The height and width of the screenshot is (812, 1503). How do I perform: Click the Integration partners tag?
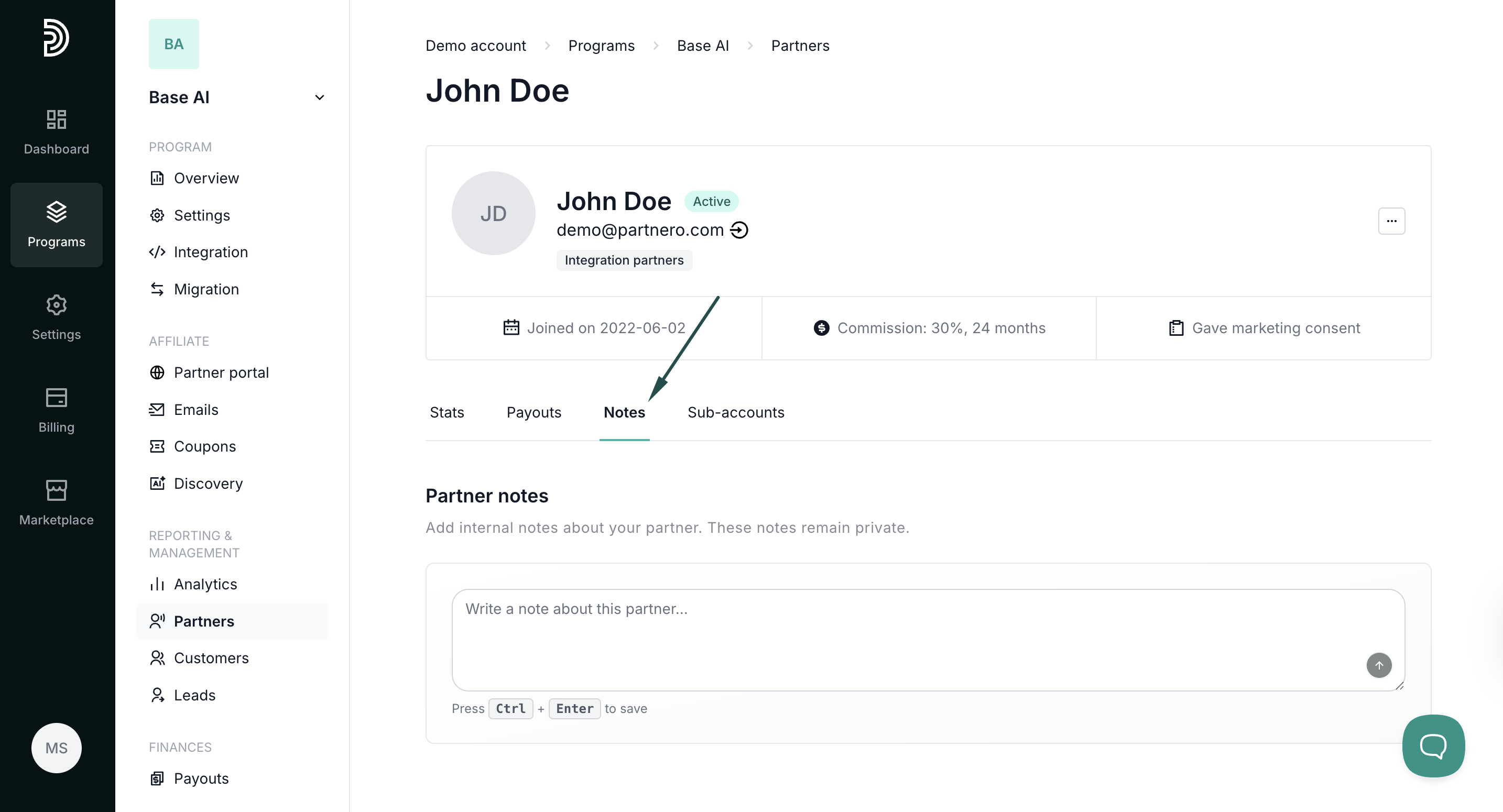[624, 260]
